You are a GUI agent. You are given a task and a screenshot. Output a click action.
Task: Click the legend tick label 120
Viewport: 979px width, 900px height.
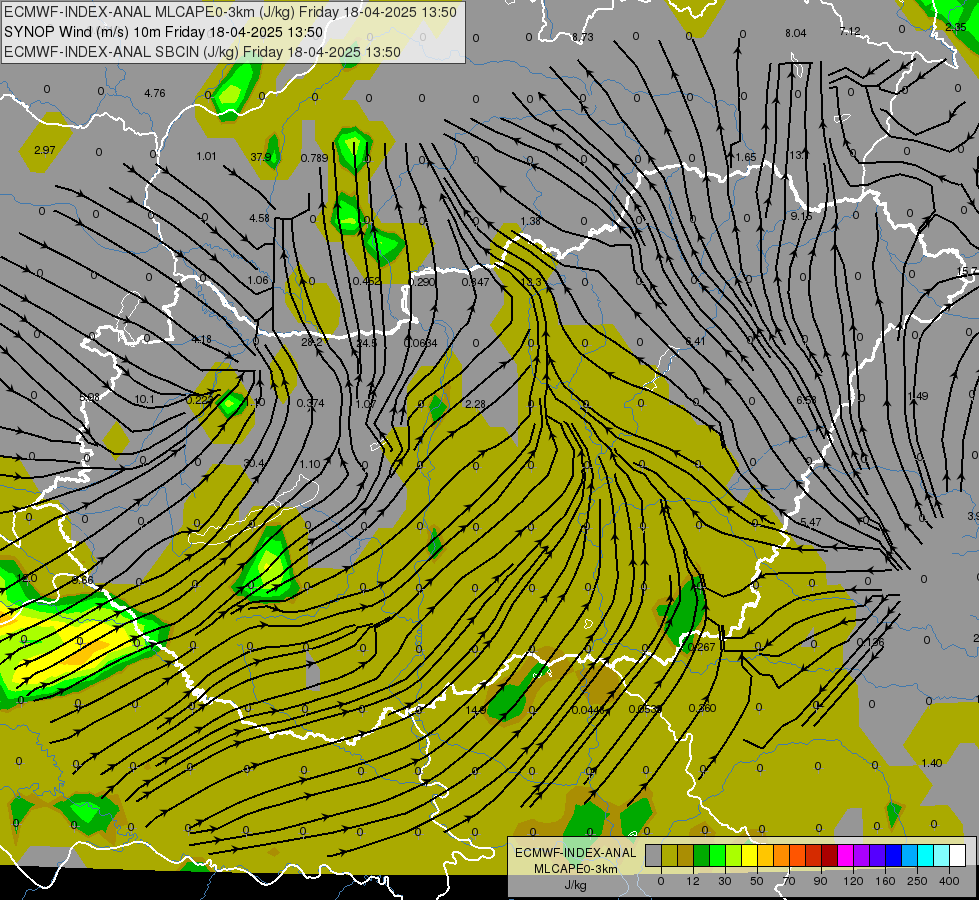853,881
